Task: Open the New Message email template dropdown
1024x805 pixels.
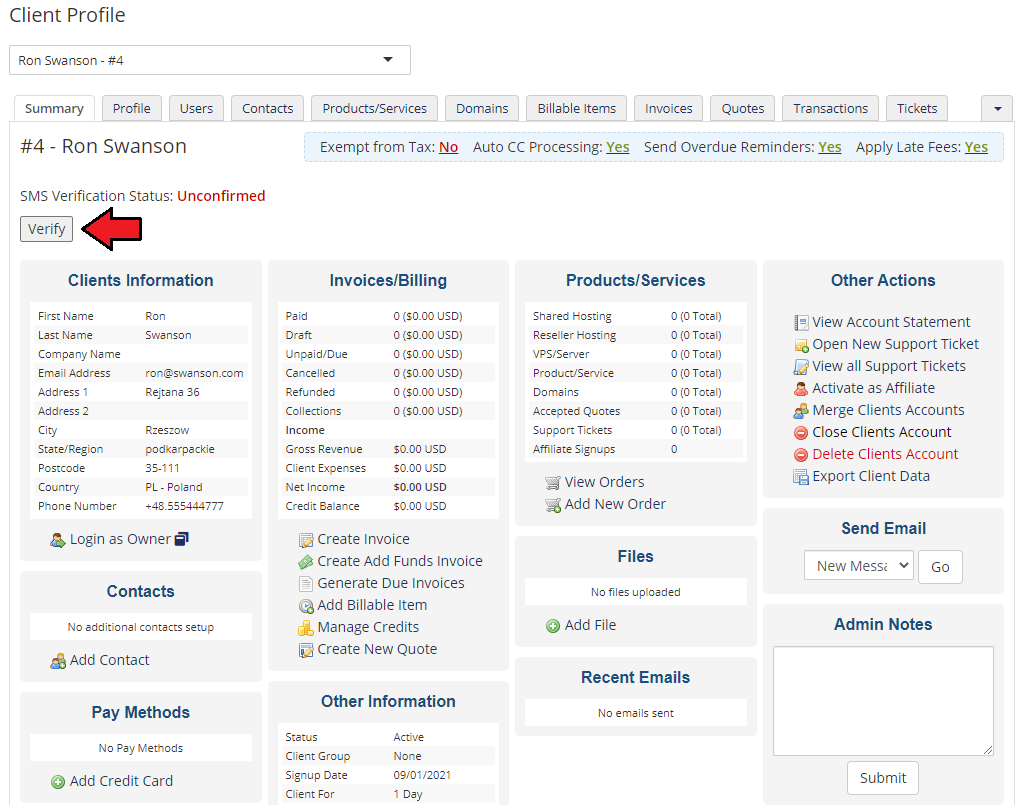Action: (x=858, y=566)
